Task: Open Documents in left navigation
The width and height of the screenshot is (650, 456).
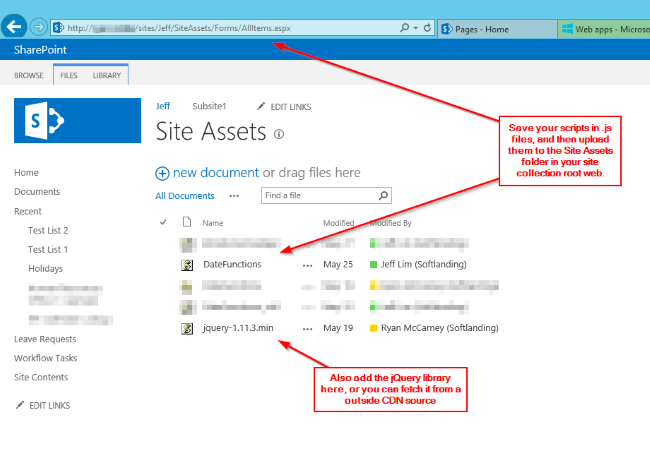Action: 37,192
